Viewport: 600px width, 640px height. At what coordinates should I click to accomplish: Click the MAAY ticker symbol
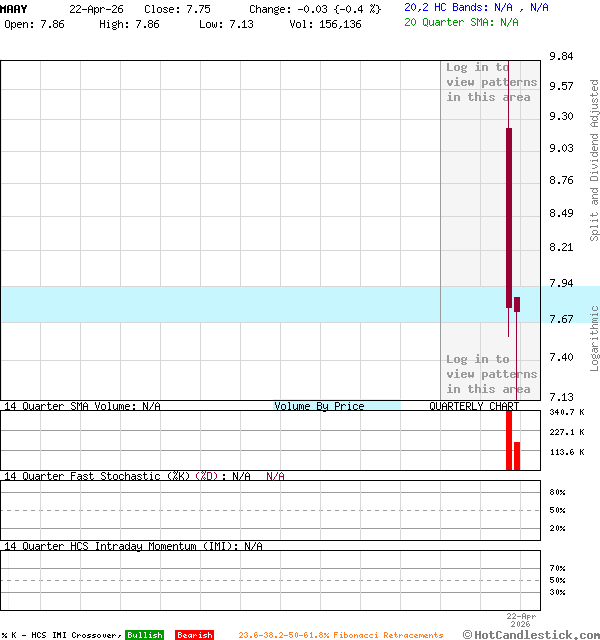click(14, 8)
